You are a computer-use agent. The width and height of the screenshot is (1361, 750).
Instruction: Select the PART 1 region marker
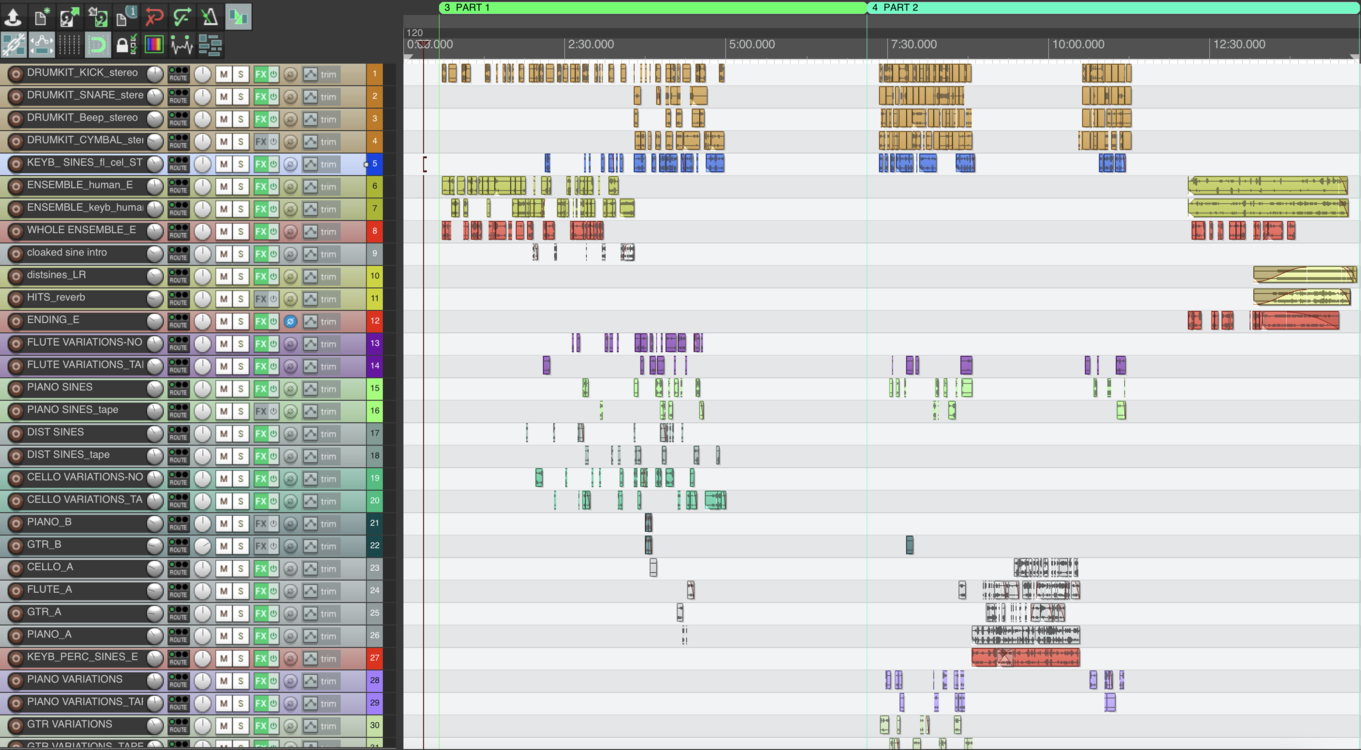650,7
